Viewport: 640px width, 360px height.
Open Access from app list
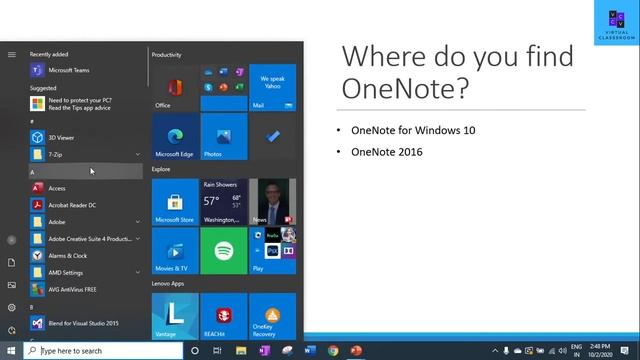pos(86,188)
